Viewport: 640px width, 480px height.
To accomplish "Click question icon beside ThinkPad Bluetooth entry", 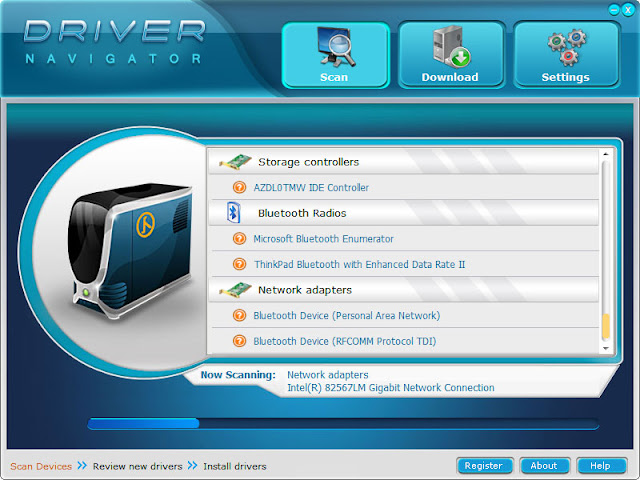I will click(x=240, y=264).
